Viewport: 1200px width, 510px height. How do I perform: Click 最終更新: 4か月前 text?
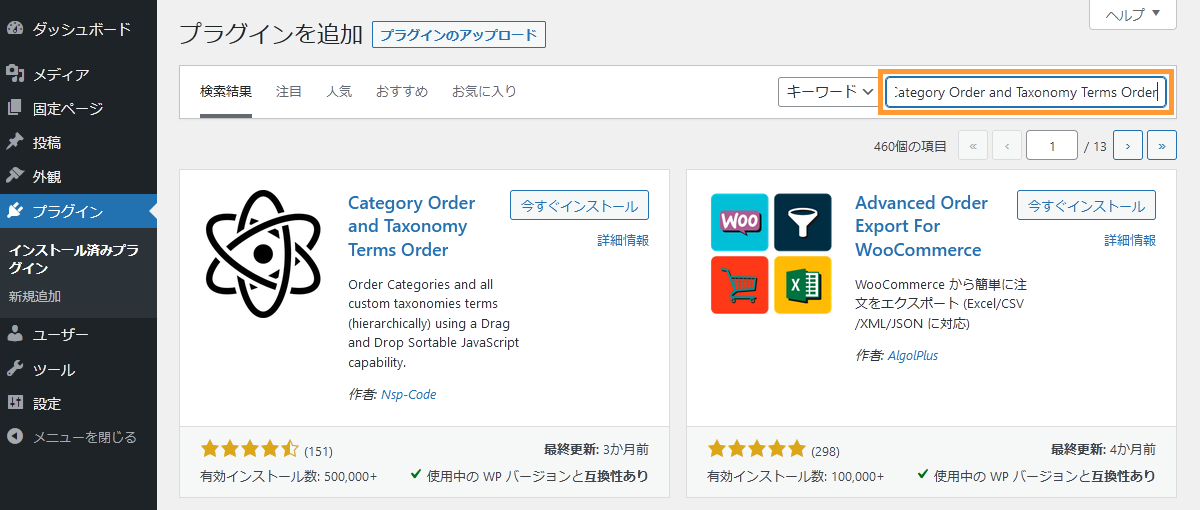point(1103,449)
